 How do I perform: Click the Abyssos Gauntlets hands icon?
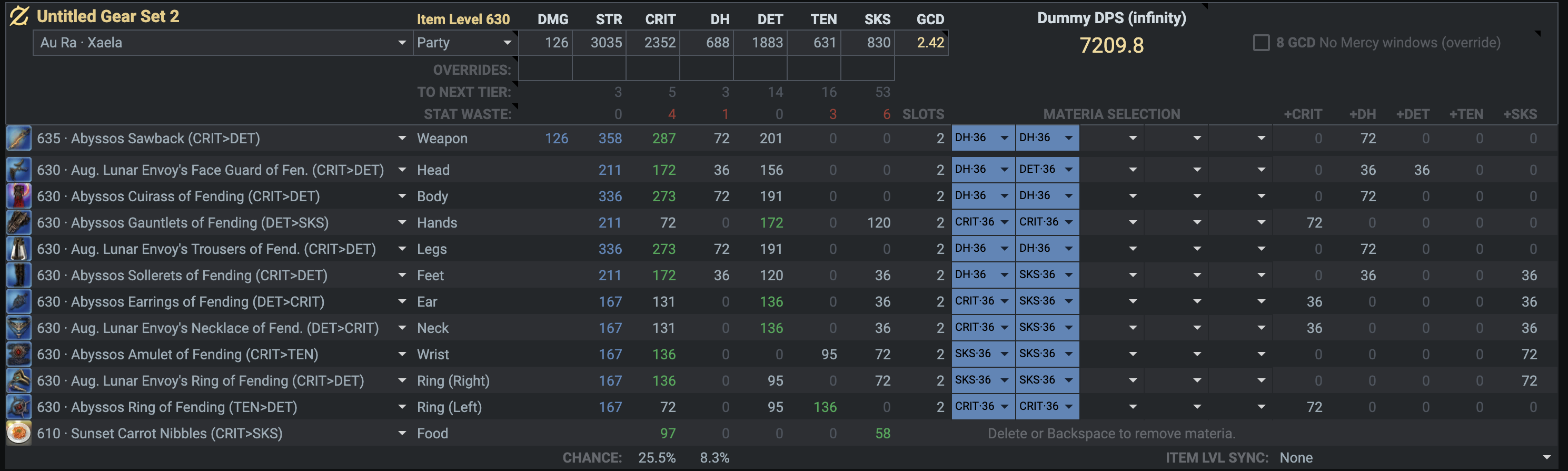point(18,222)
